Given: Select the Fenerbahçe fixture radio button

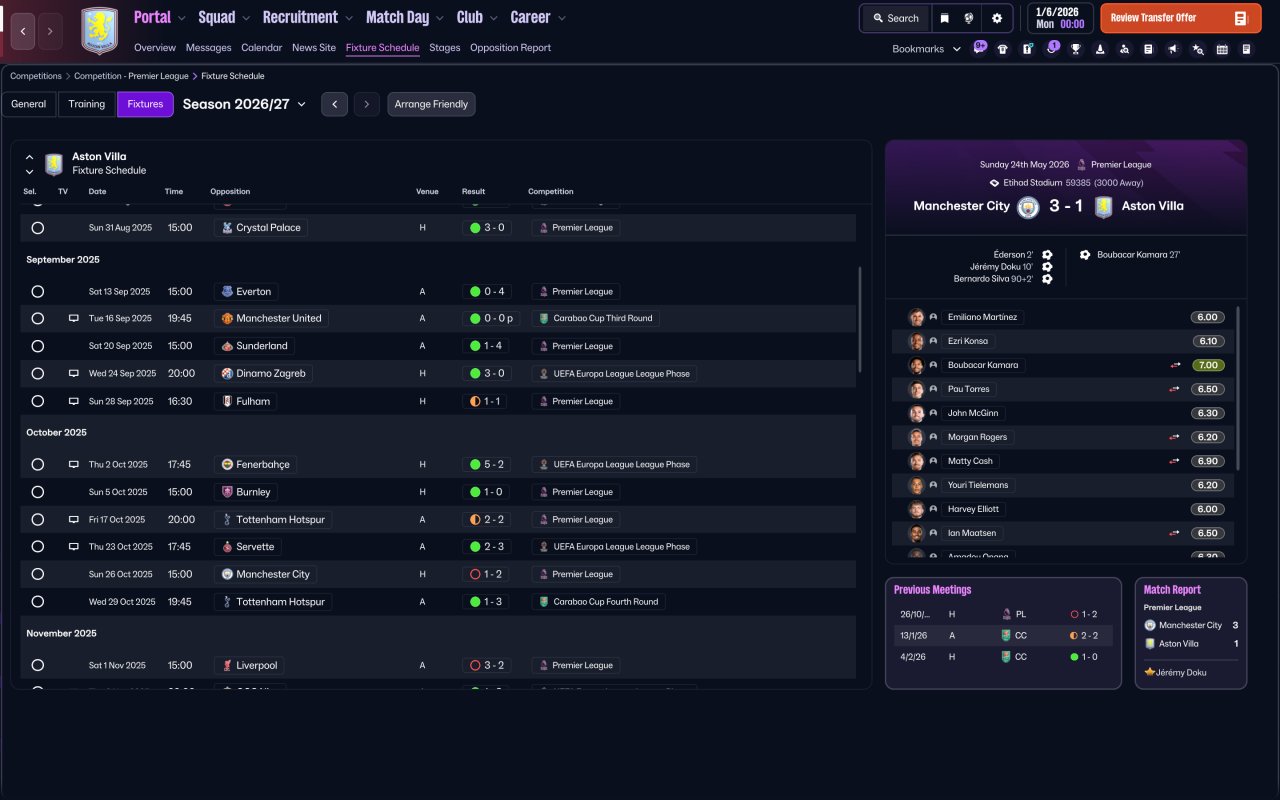Looking at the screenshot, I should pyautogui.click(x=38, y=465).
